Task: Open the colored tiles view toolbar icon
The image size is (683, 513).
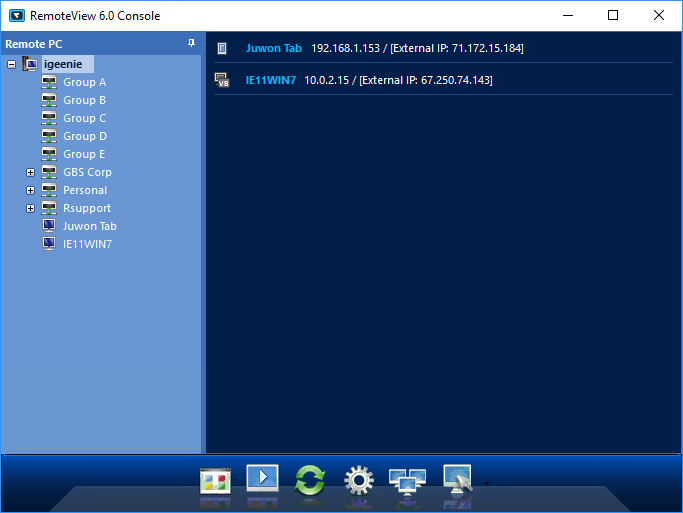Action: tap(215, 481)
